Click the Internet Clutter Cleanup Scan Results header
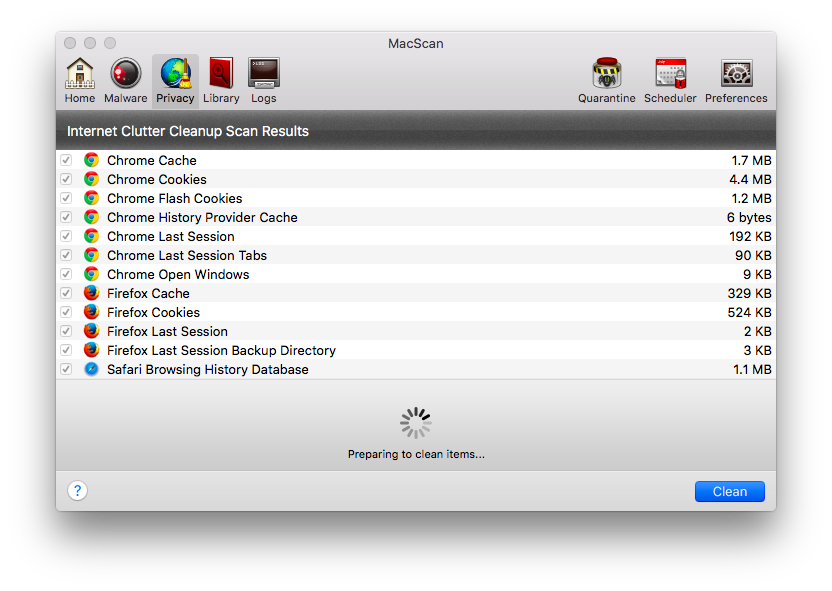832x591 pixels. [x=188, y=131]
